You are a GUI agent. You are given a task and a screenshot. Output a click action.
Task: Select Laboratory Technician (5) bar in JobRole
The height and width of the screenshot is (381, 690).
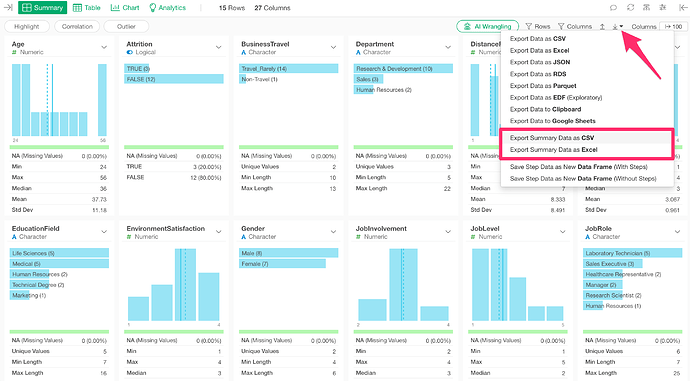coord(632,253)
